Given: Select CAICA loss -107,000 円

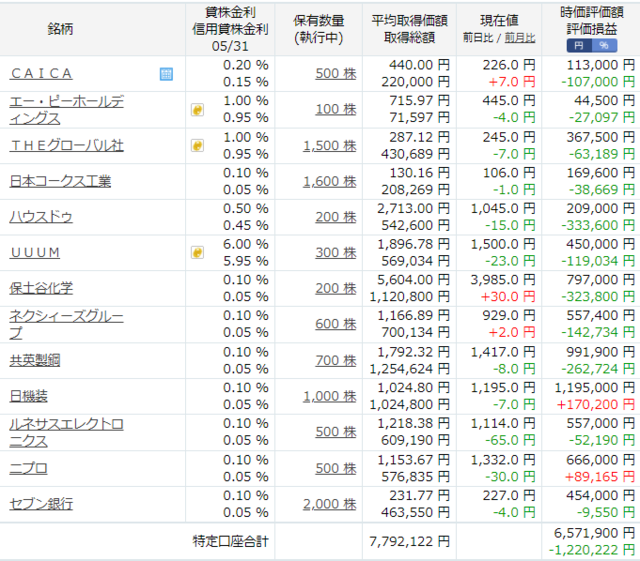Looking at the screenshot, I should click(598, 82).
